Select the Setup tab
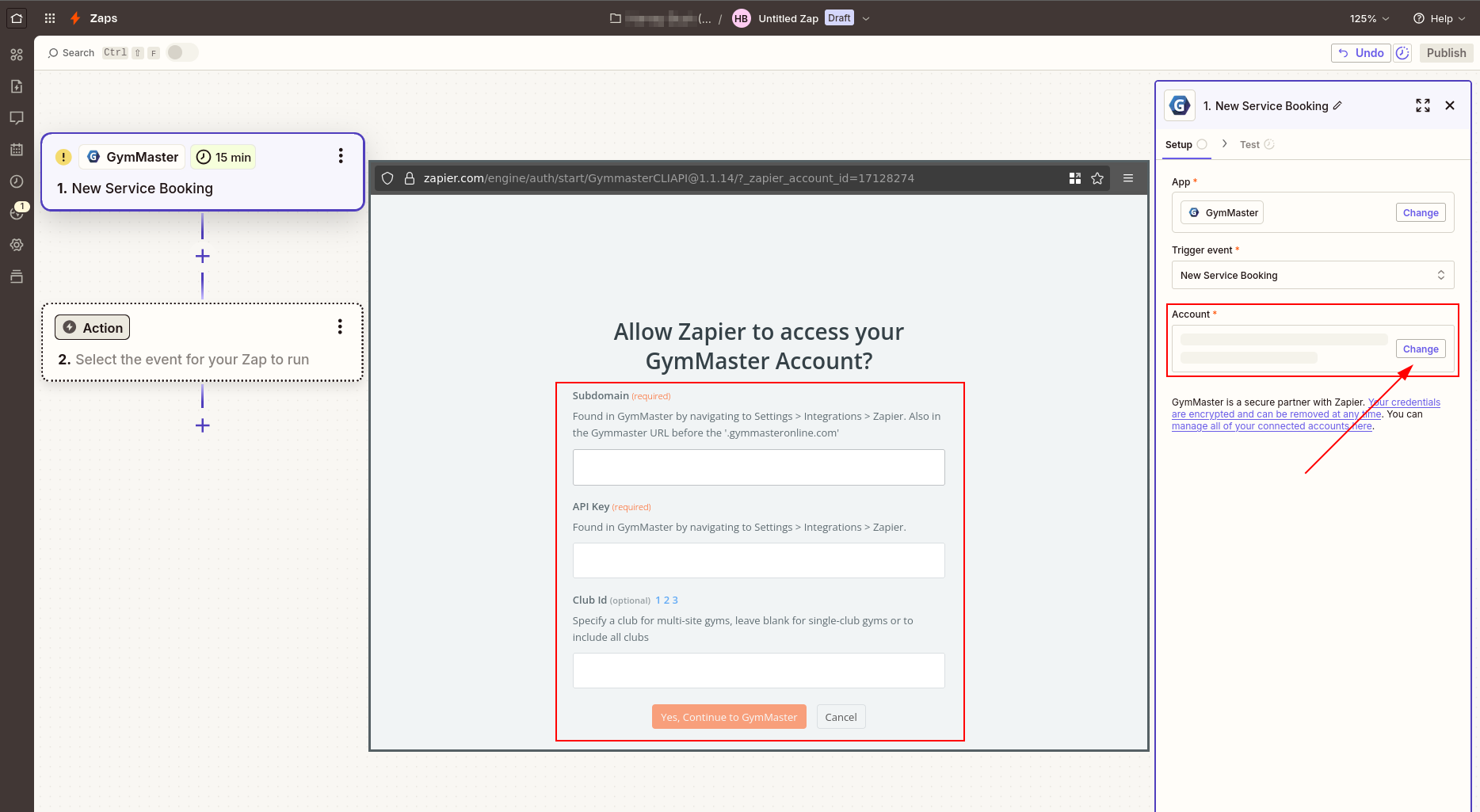Image resolution: width=1480 pixels, height=812 pixels. [x=1179, y=144]
